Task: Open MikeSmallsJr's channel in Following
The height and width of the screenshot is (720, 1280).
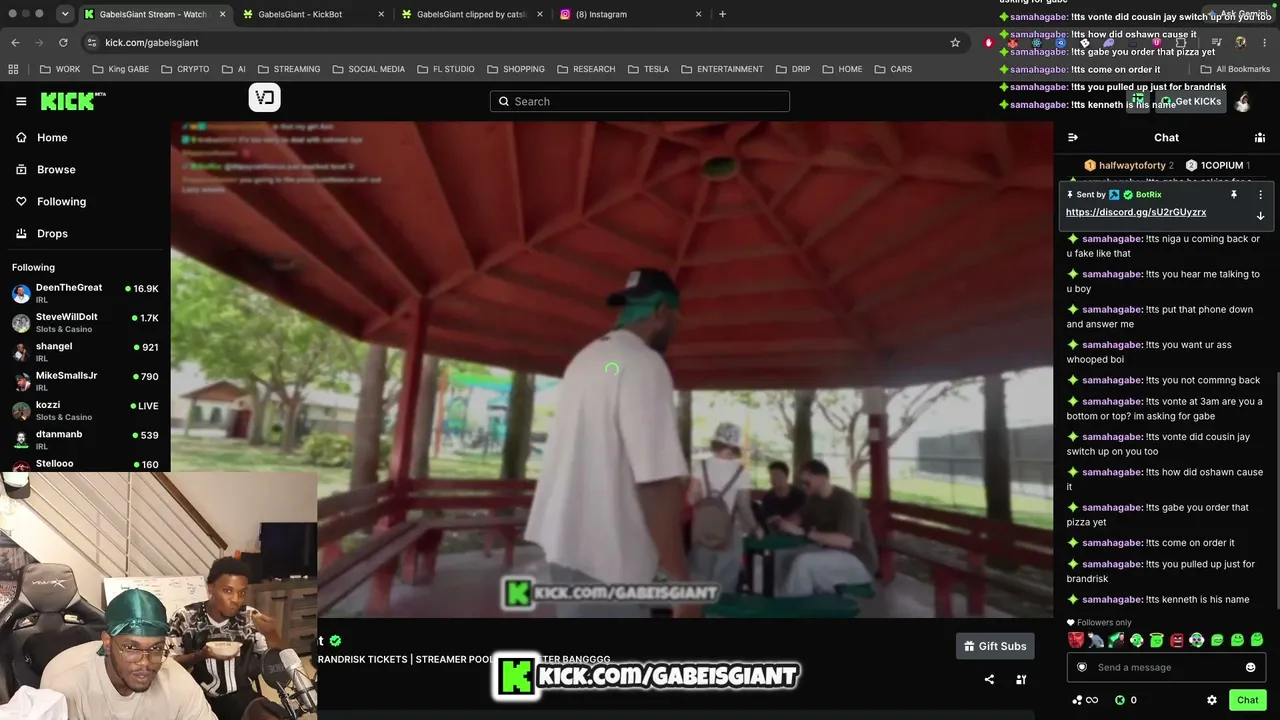Action: (85, 381)
